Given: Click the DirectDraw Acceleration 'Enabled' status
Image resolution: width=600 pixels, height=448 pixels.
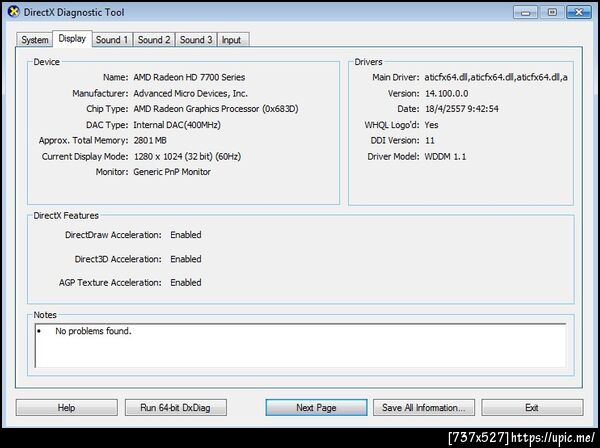Looking at the screenshot, I should click(x=186, y=235).
